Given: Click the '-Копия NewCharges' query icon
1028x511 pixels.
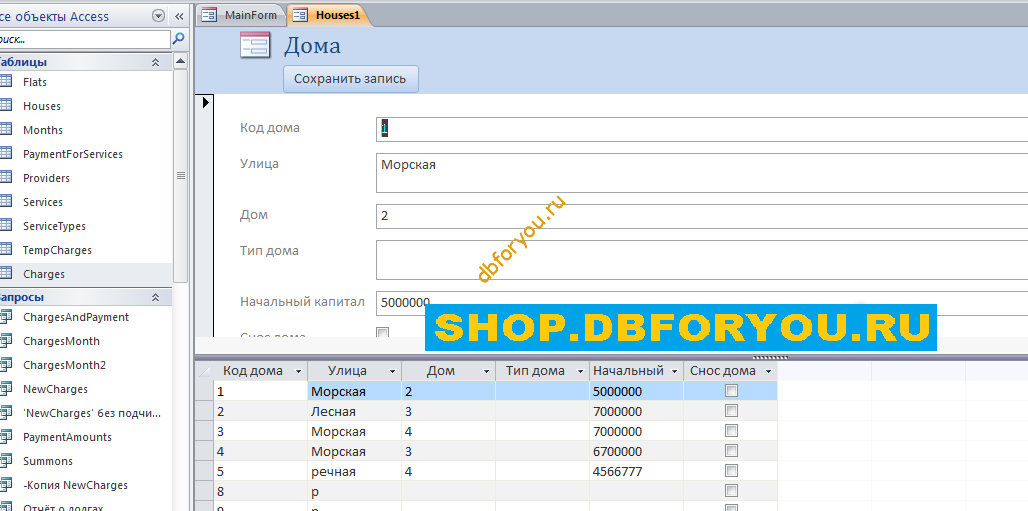Looking at the screenshot, I should [x=6, y=485].
